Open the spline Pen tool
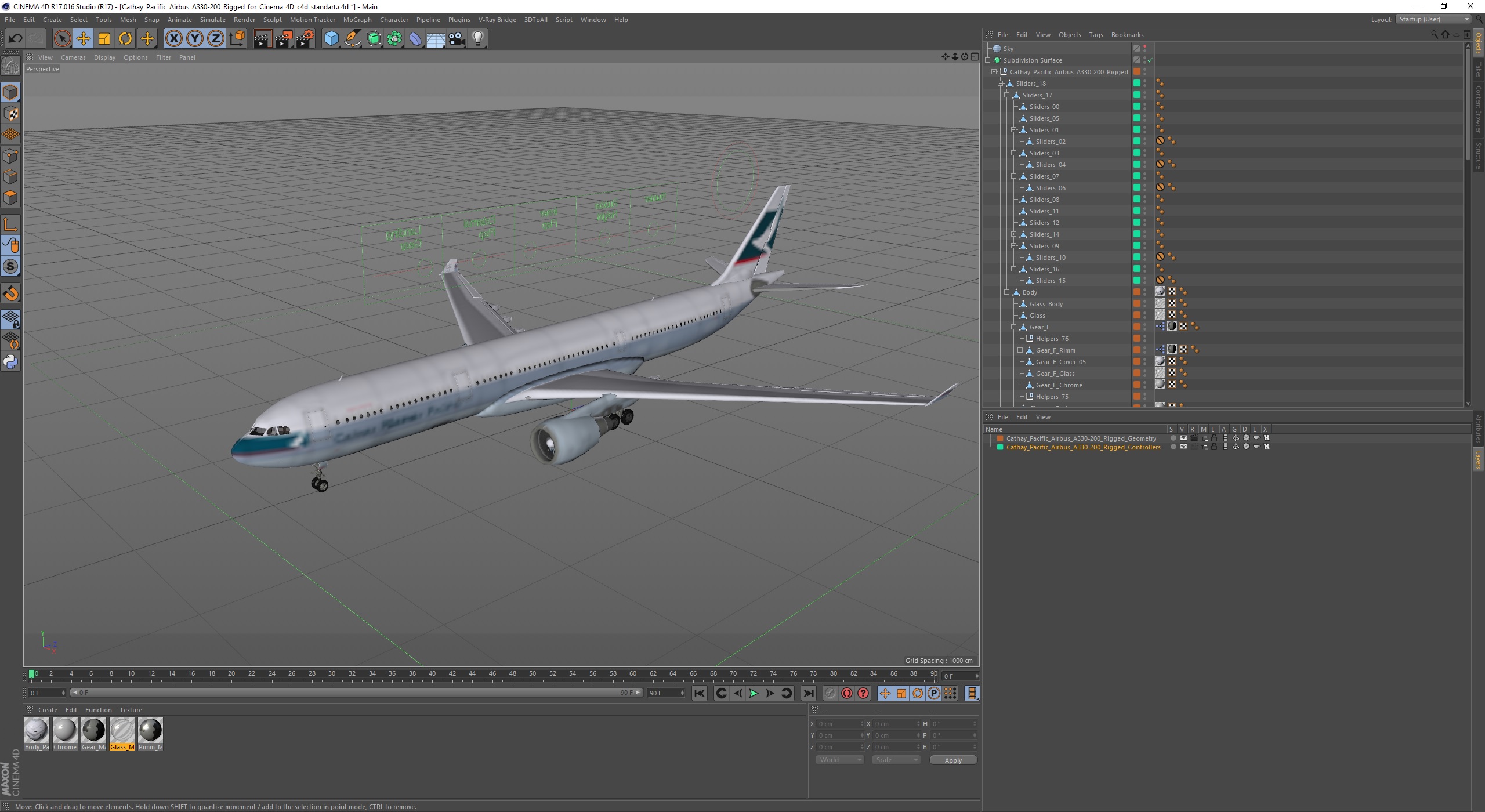Screen dimensions: 1485x812 pos(353,39)
